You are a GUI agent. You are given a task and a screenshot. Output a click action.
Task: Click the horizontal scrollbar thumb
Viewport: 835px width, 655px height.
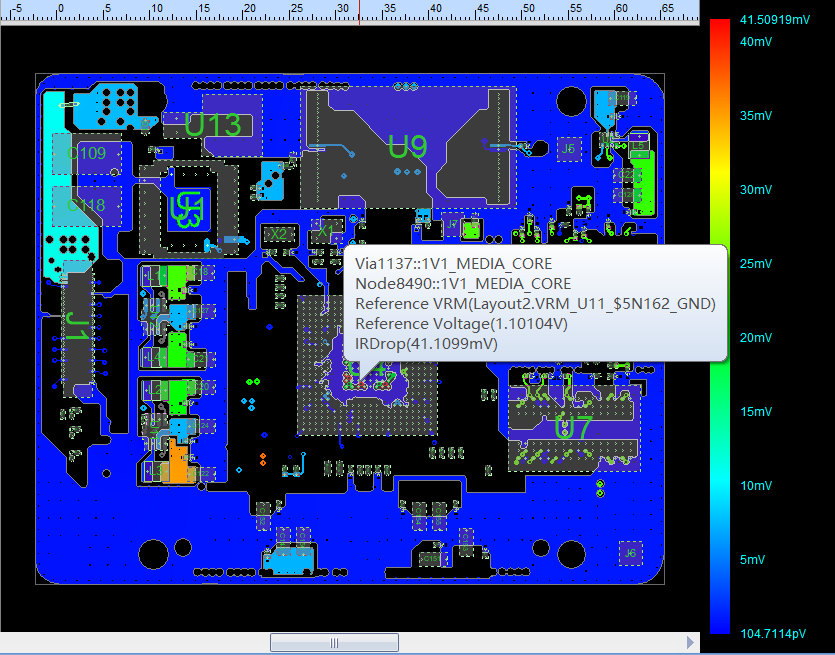coord(334,643)
